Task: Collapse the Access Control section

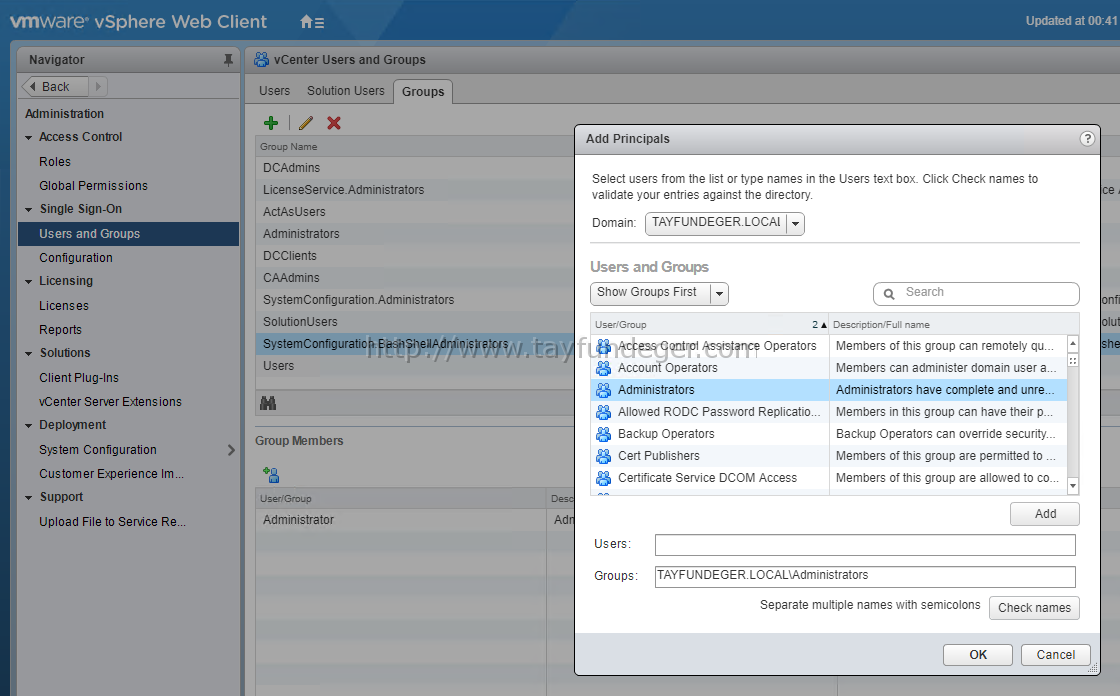Action: [x=29, y=137]
